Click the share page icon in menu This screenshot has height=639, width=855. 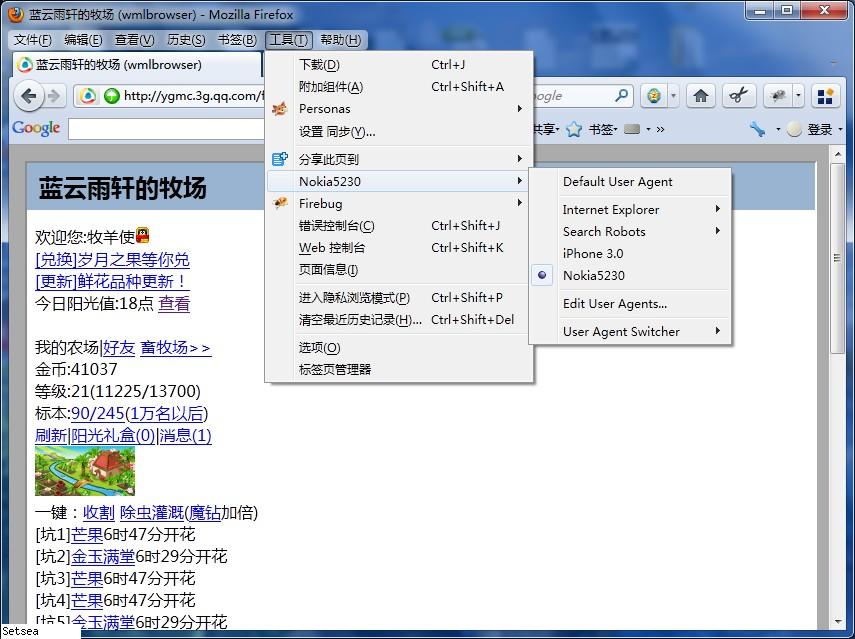click(280, 159)
